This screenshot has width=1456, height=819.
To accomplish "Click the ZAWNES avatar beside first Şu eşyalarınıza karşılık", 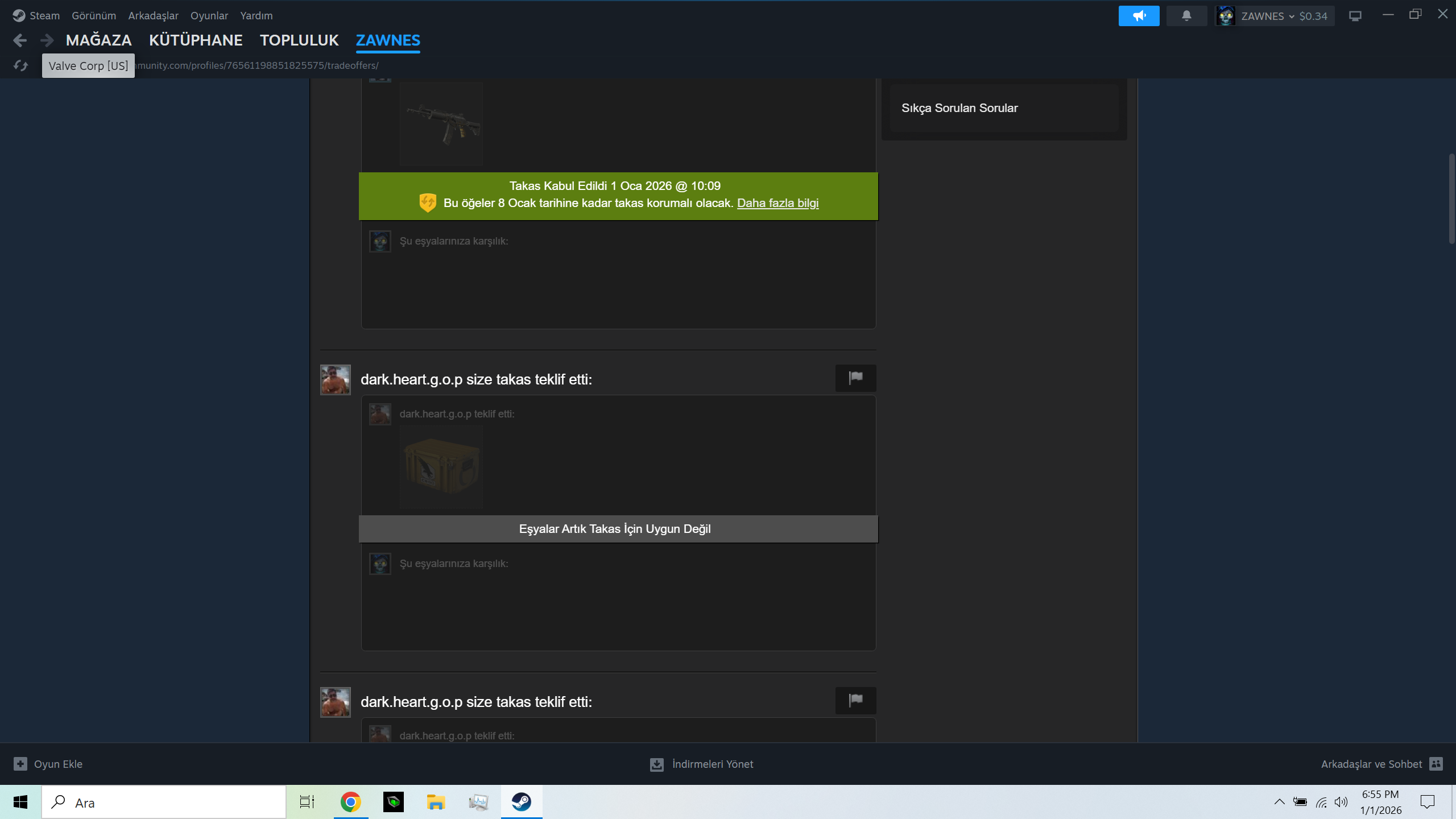I will point(380,241).
